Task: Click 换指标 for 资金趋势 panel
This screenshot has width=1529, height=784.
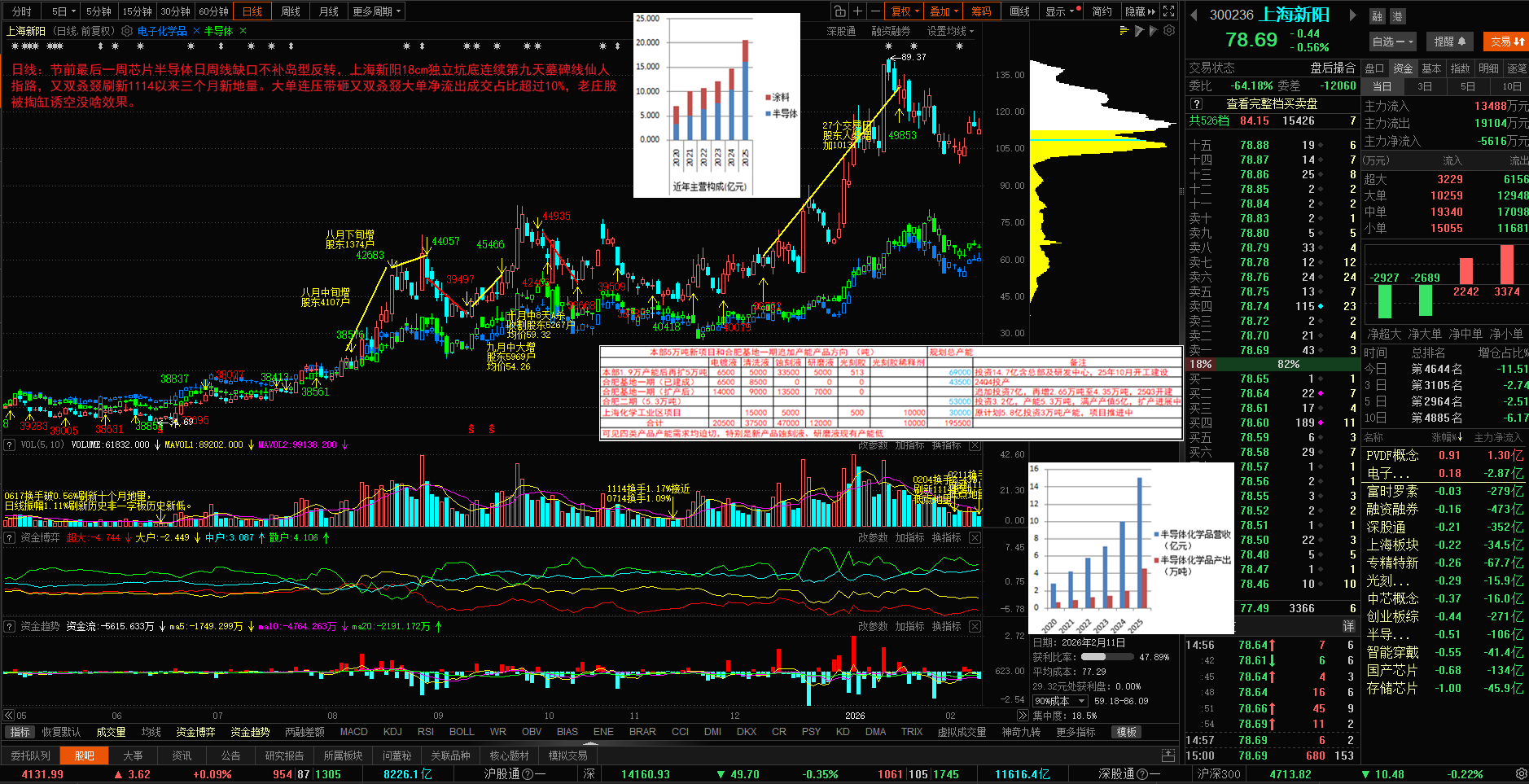Action: tap(946, 626)
